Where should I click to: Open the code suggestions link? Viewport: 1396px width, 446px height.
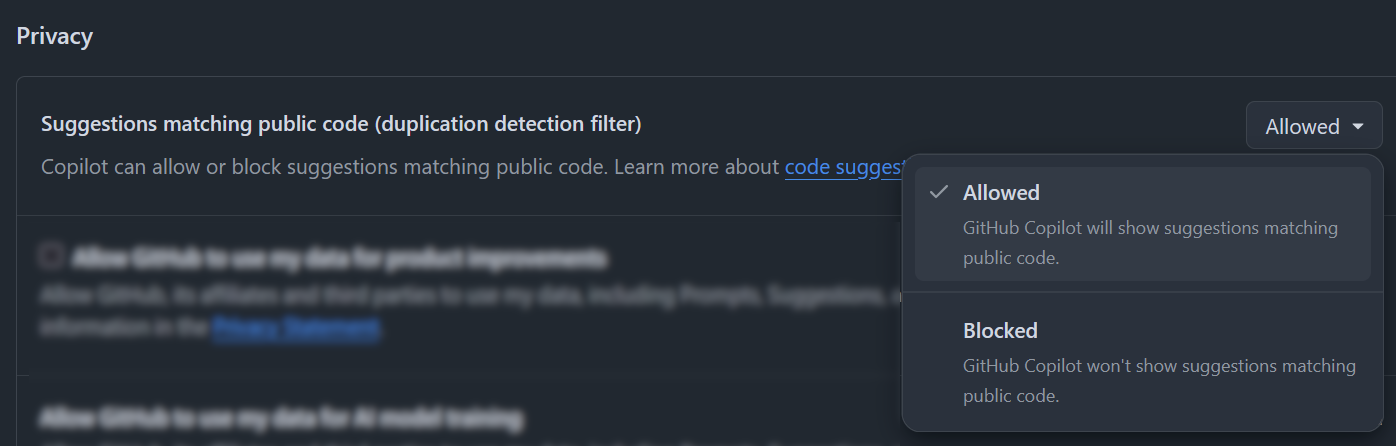[845, 167]
